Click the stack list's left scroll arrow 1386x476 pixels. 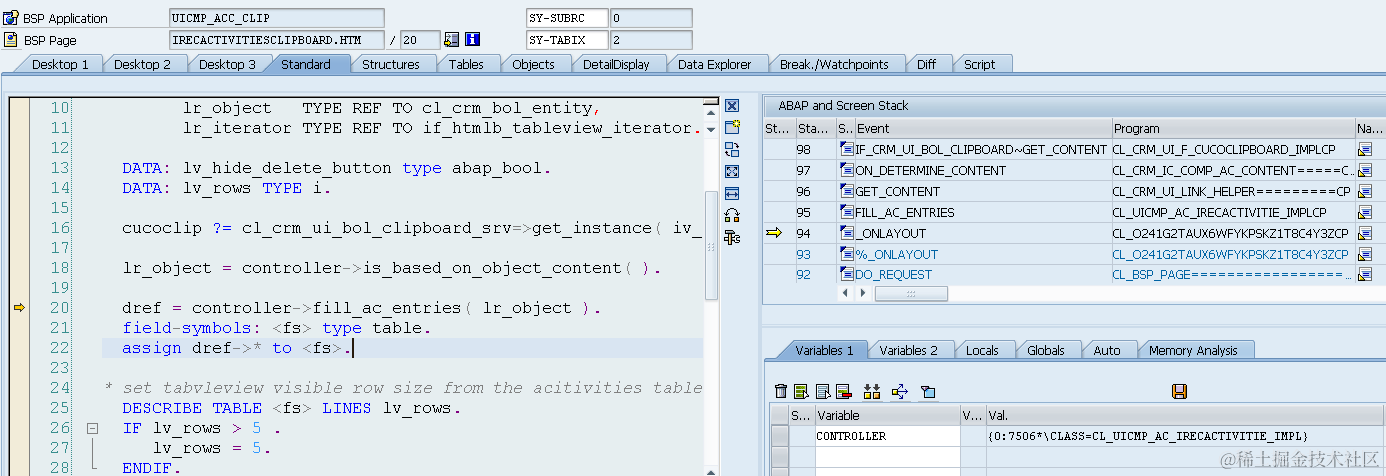coord(847,293)
